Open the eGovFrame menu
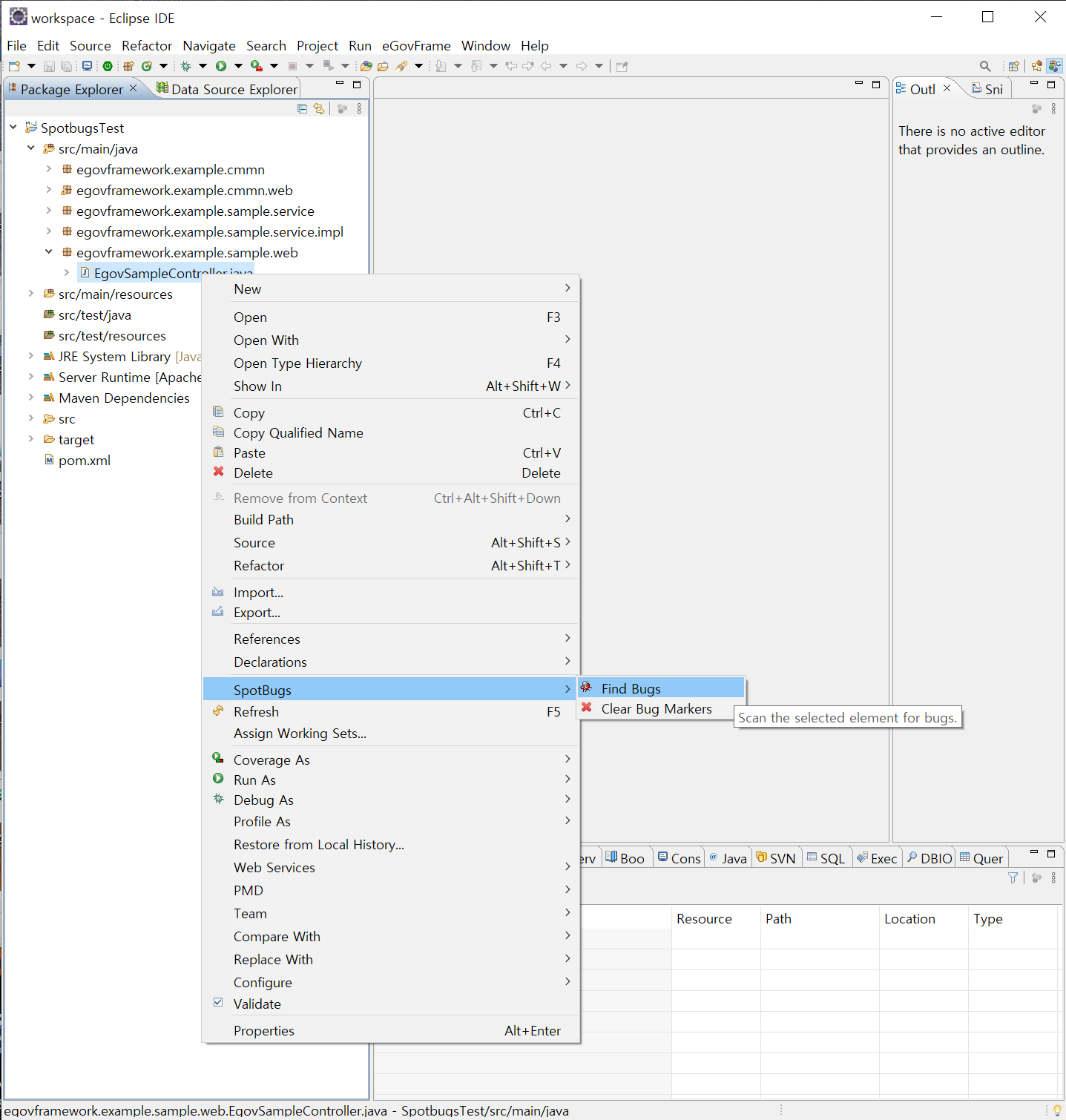The image size is (1066, 1120). coord(415,46)
